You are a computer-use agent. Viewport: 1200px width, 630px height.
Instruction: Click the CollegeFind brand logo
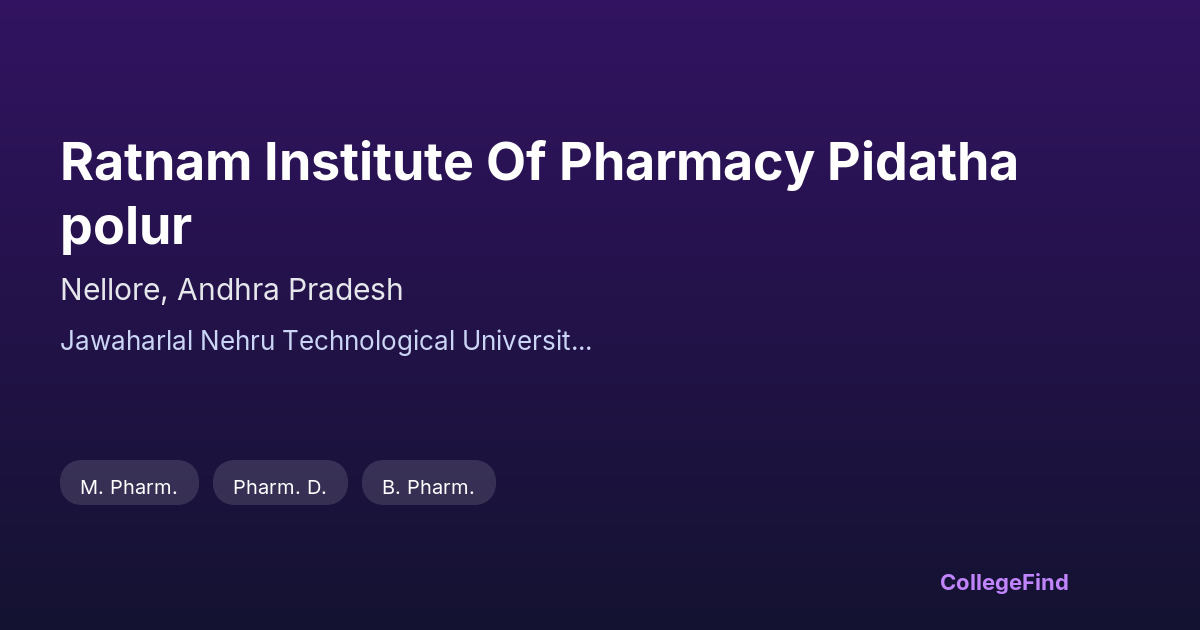coord(1003,582)
